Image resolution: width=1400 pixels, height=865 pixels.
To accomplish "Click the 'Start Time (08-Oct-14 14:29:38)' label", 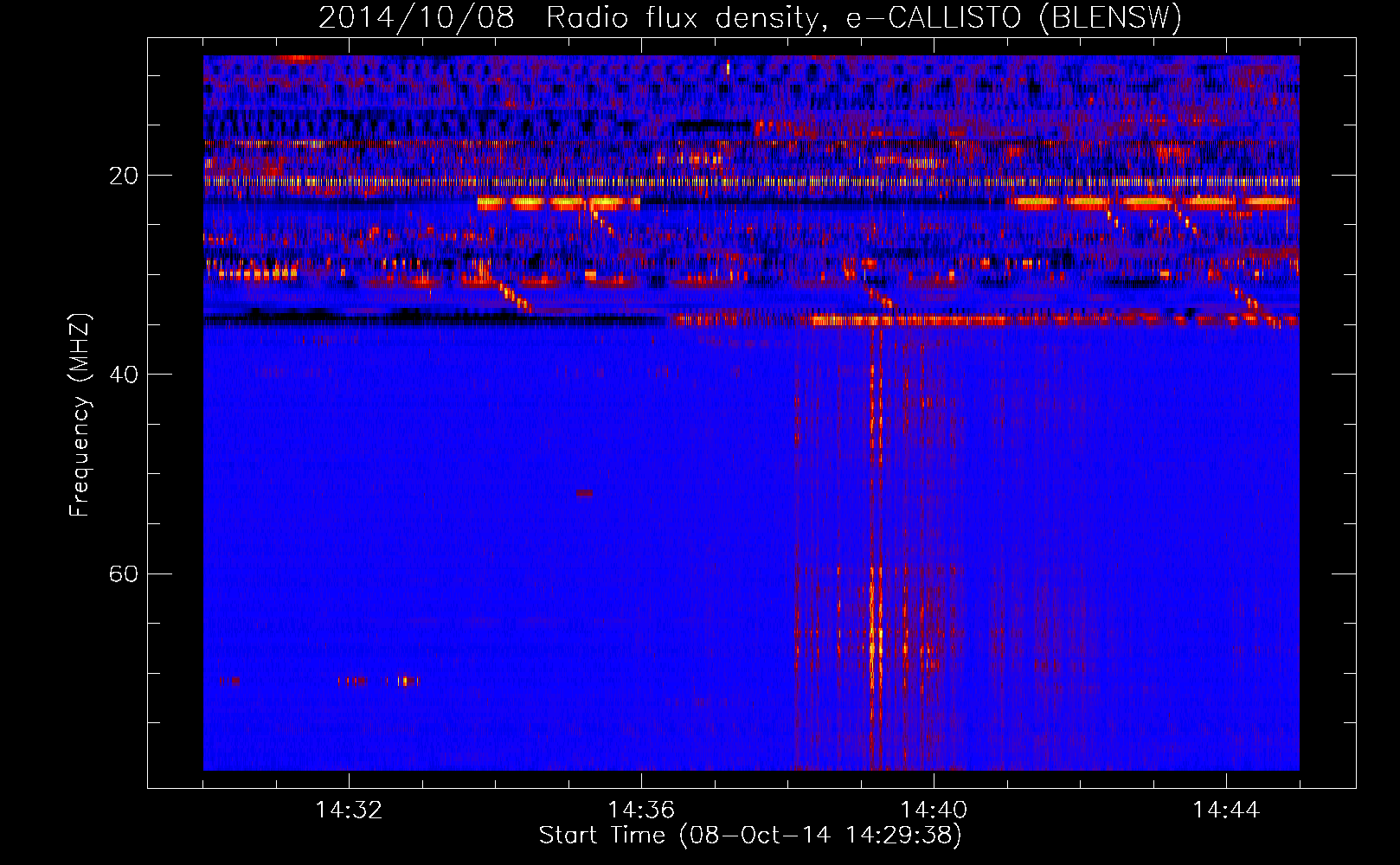I will click(750, 835).
